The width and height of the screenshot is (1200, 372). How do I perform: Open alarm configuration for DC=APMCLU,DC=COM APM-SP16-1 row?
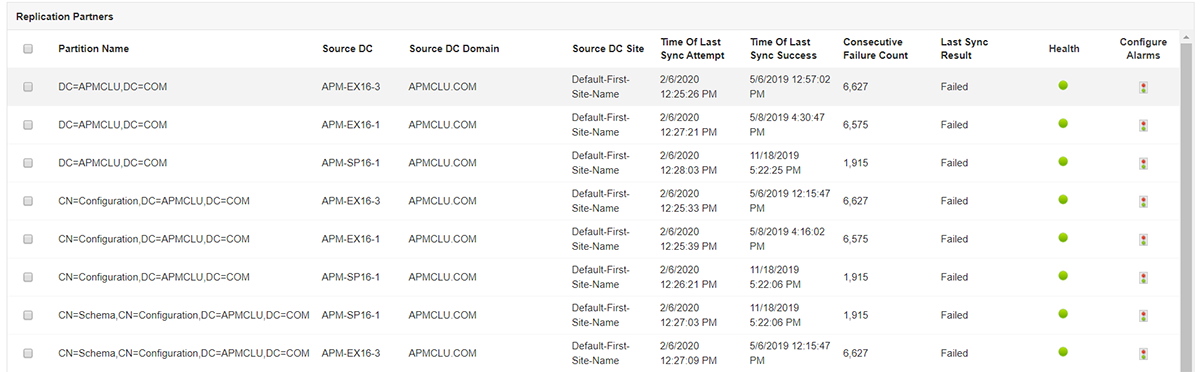(x=1142, y=163)
